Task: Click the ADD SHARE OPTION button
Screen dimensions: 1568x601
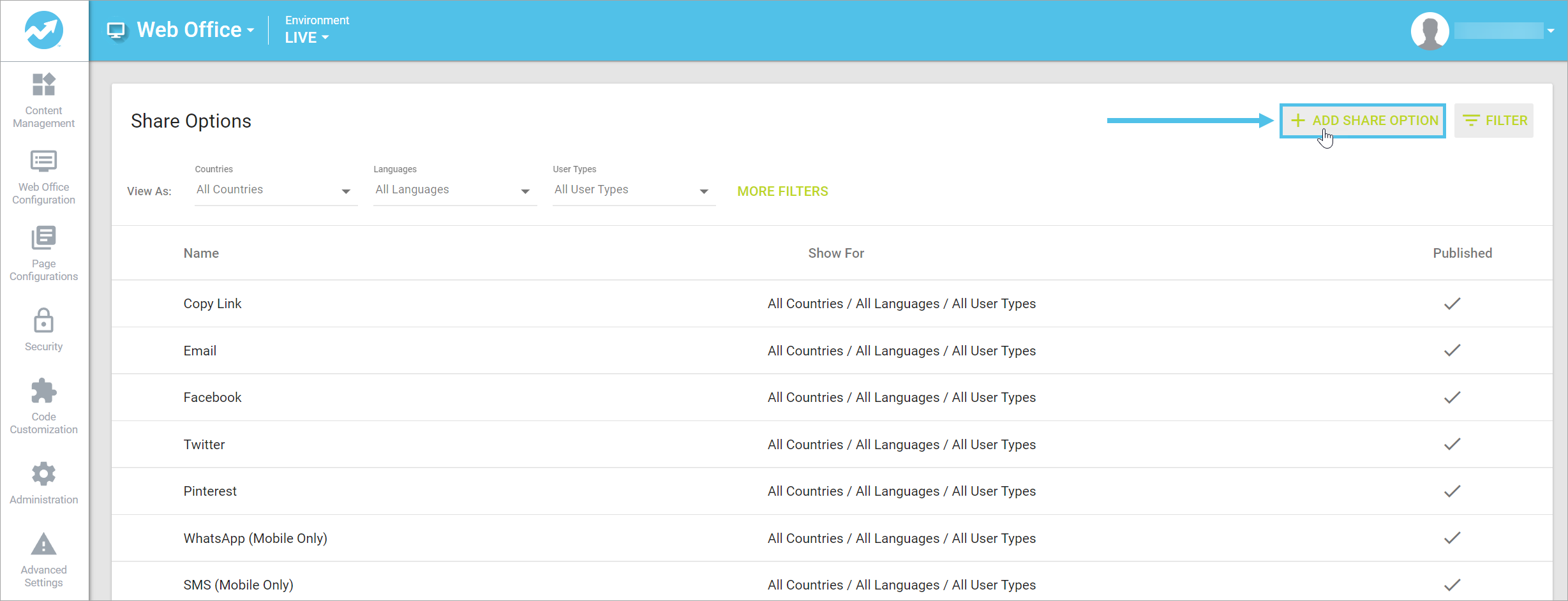Action: [x=1363, y=120]
